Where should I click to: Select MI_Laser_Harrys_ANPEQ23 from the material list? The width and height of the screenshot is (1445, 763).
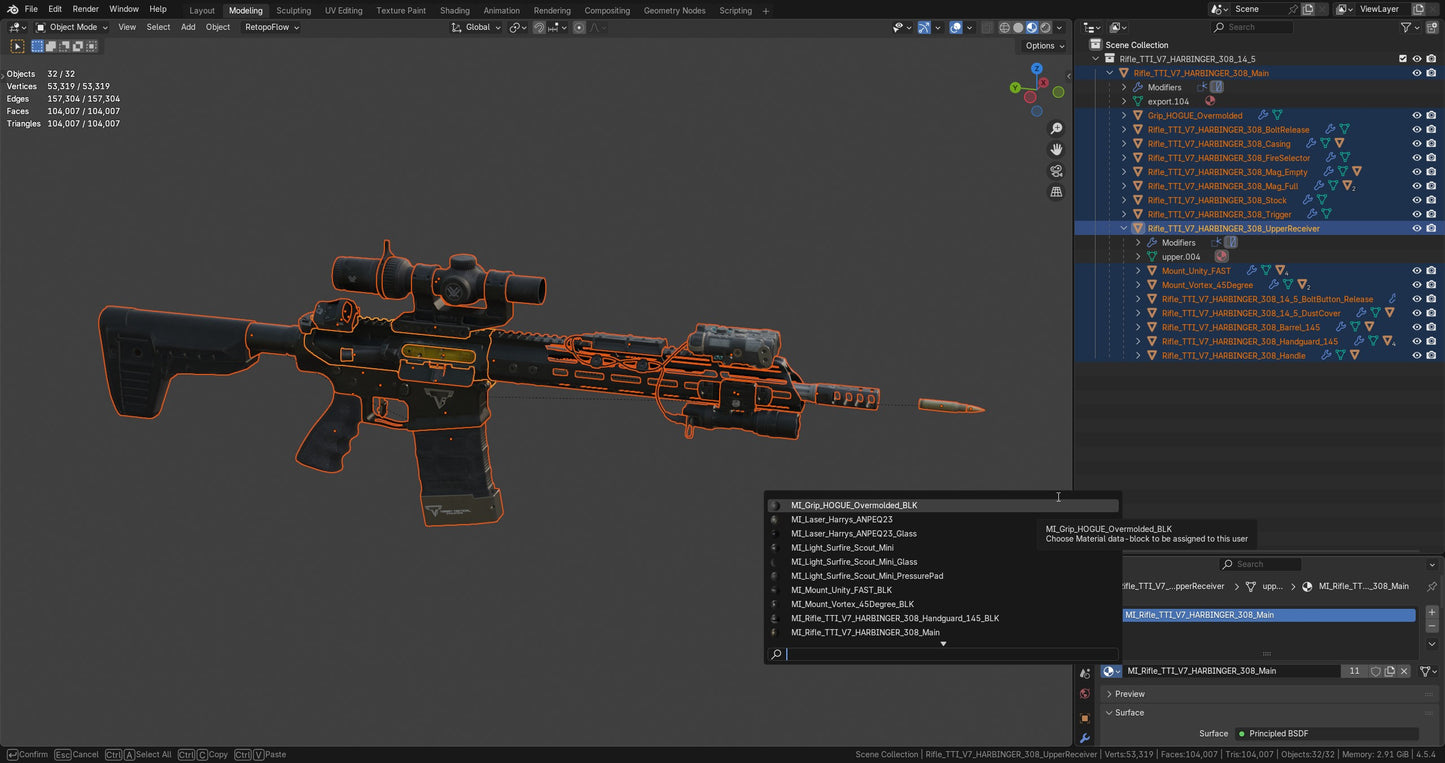pos(843,519)
